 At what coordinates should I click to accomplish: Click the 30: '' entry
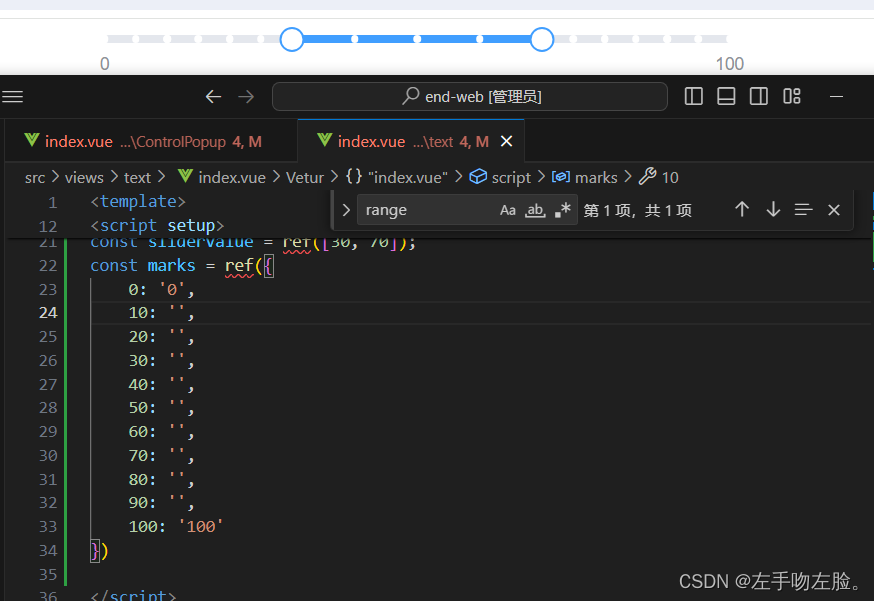point(161,361)
